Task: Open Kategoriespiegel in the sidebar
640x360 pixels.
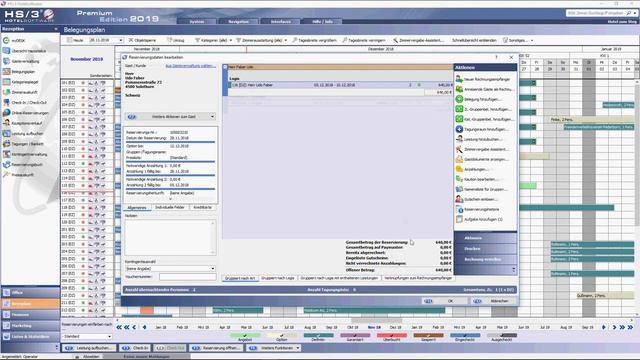Action: coord(24,82)
